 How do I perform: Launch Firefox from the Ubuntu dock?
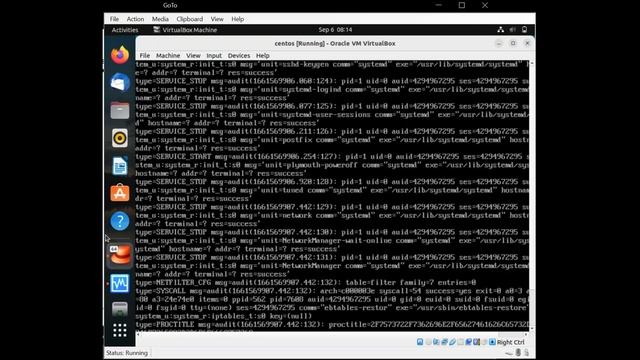(120, 55)
